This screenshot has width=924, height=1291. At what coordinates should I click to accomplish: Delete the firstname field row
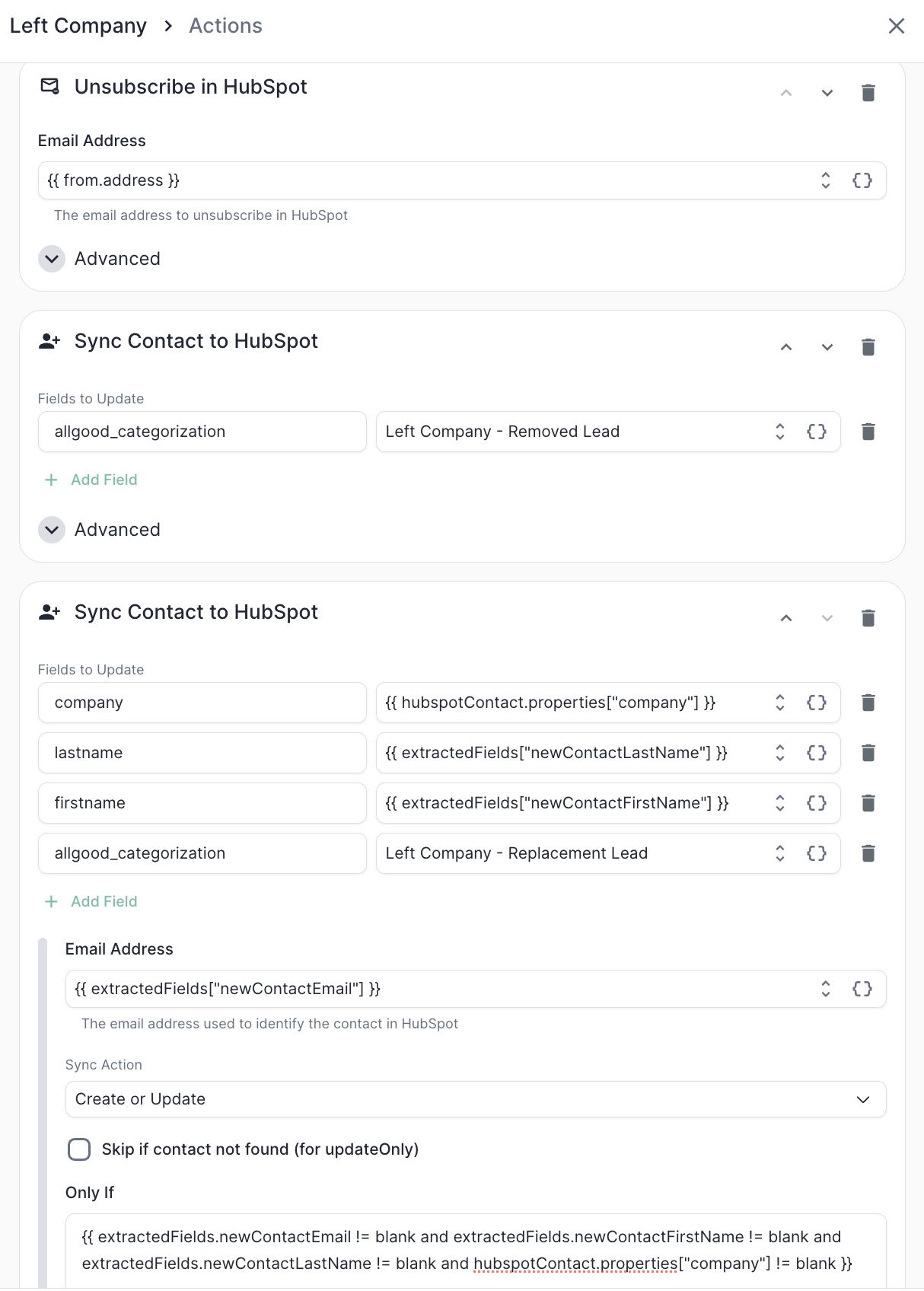868,803
